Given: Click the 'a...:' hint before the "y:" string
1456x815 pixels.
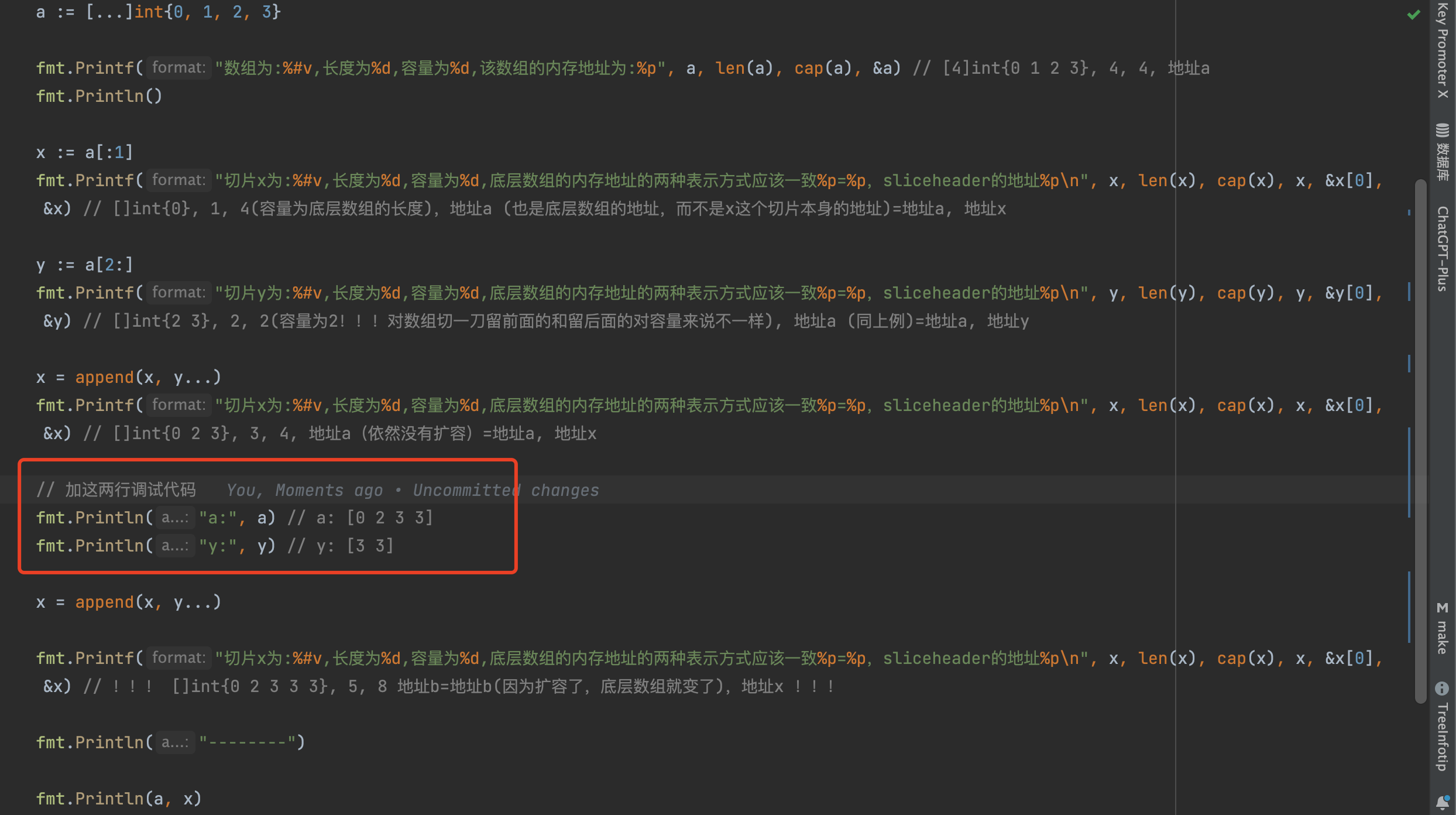Looking at the screenshot, I should coord(174,546).
